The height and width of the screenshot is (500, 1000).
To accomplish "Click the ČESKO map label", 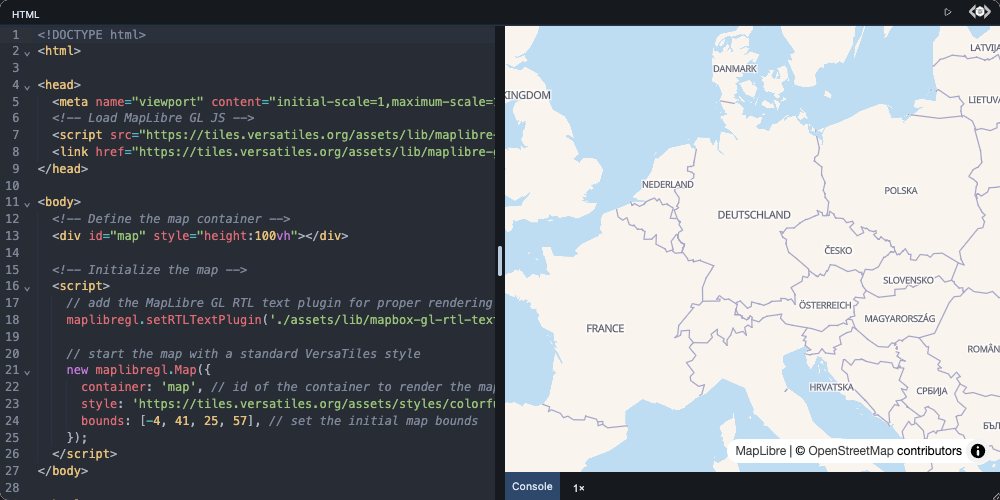I will tap(838, 251).
